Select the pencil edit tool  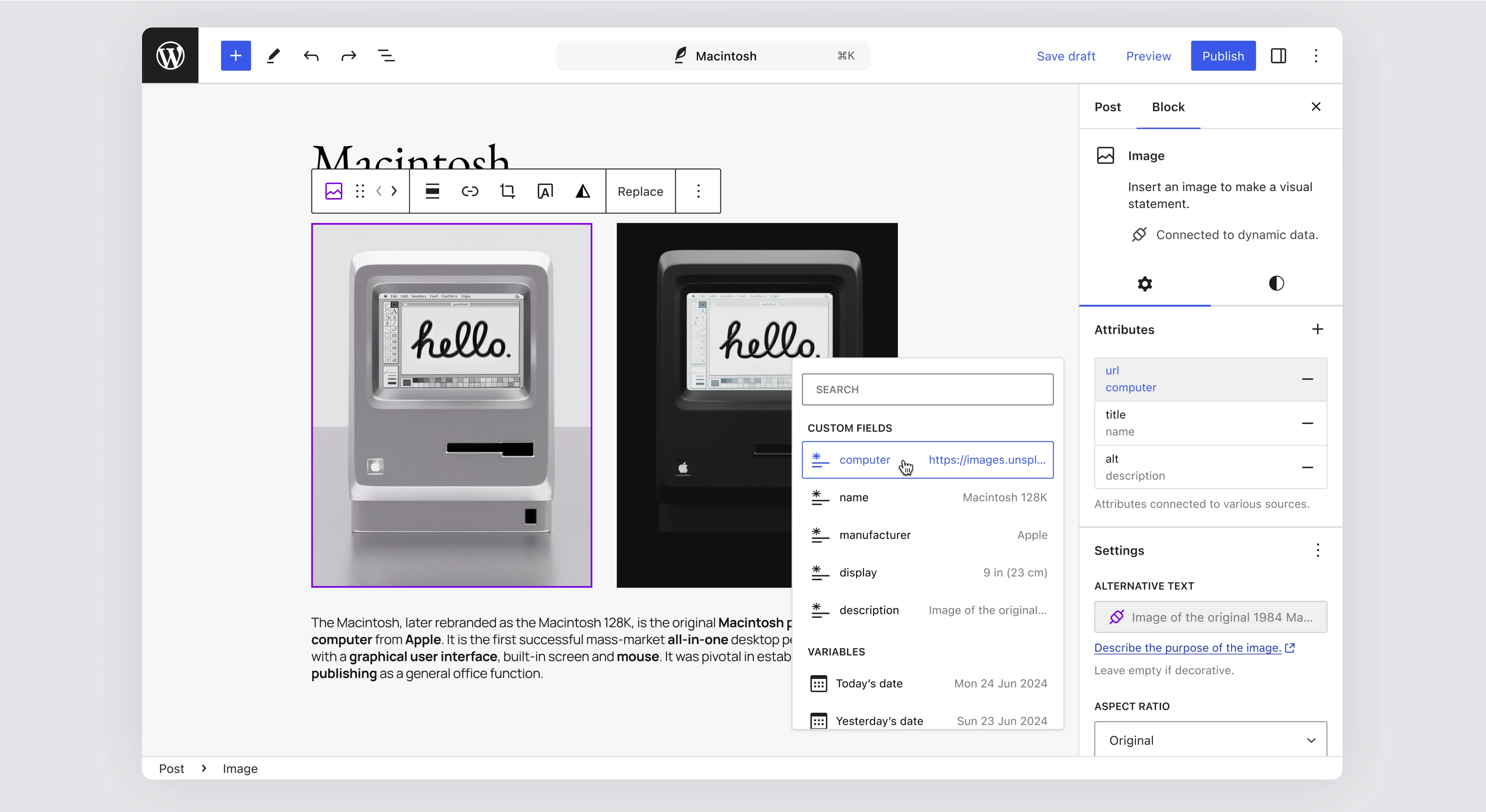(x=273, y=56)
